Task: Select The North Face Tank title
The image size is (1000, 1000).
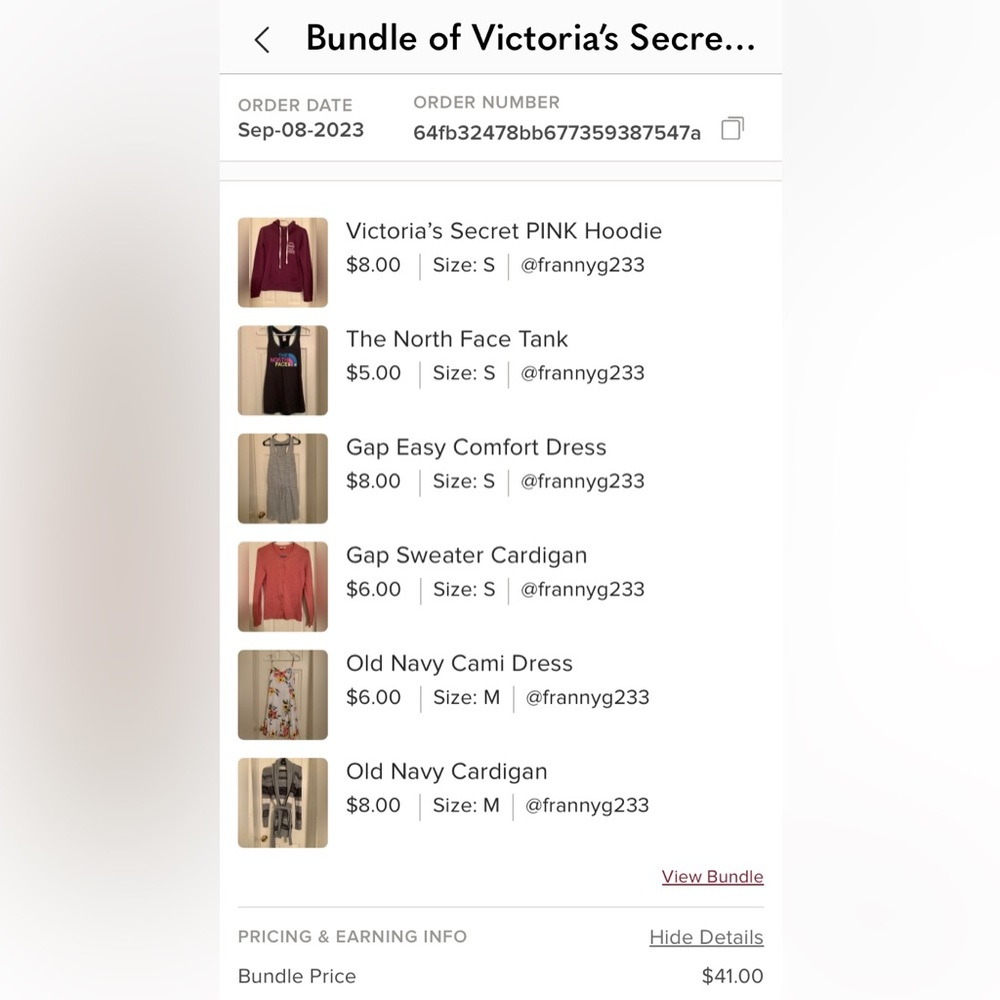Action: click(x=457, y=339)
